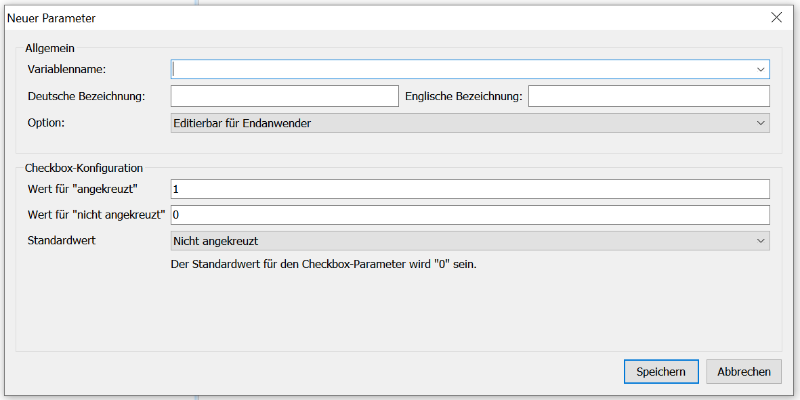Click the Speichern button

tap(661, 372)
